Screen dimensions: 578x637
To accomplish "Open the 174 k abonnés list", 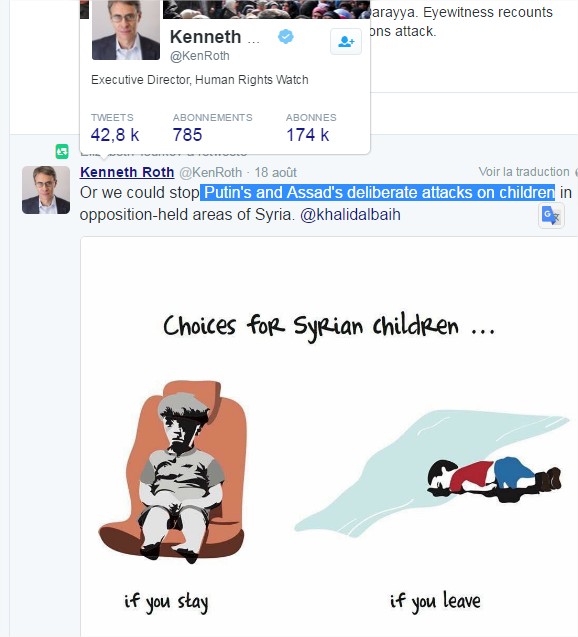I will point(307,135).
